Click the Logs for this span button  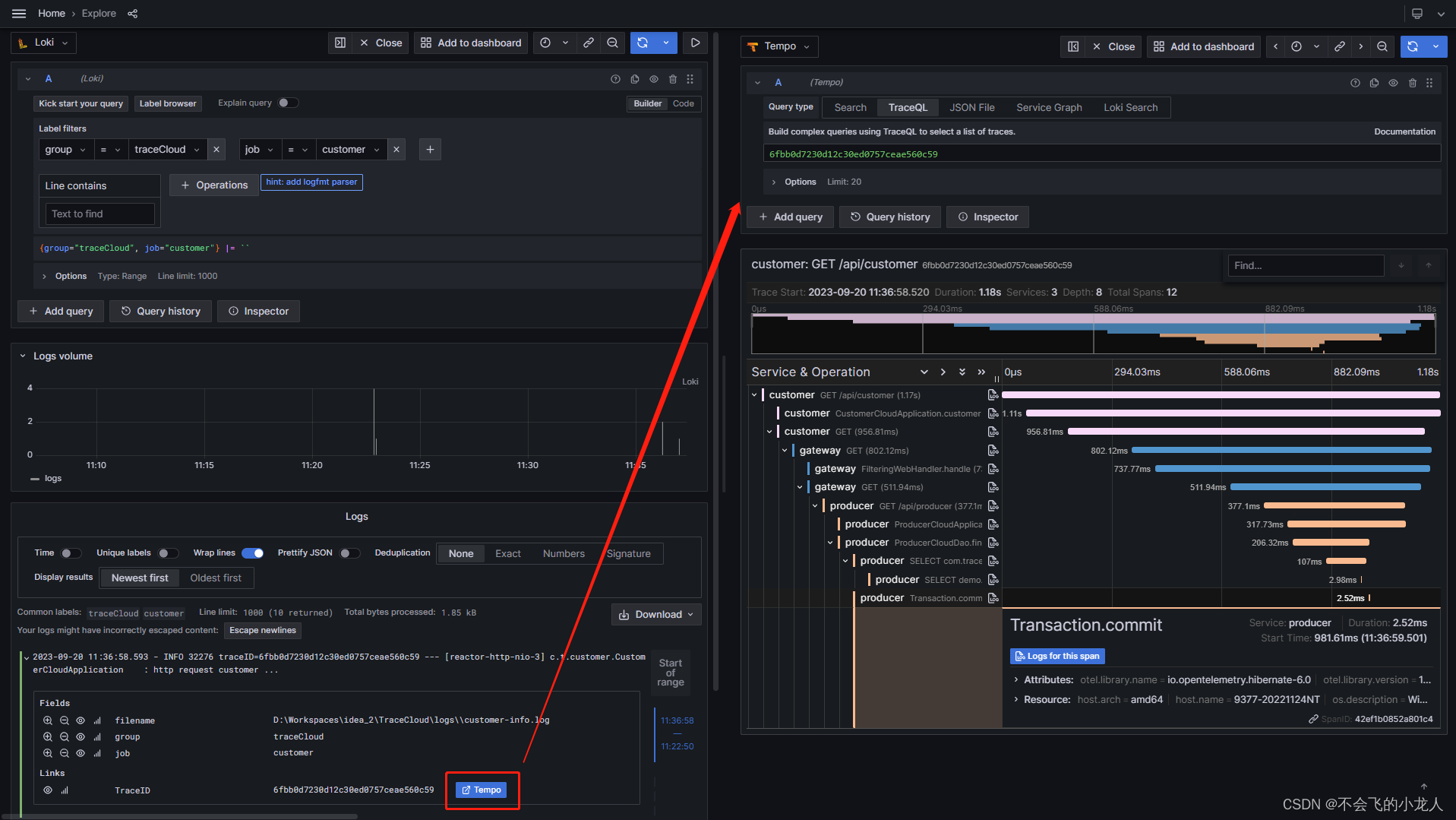click(x=1056, y=656)
